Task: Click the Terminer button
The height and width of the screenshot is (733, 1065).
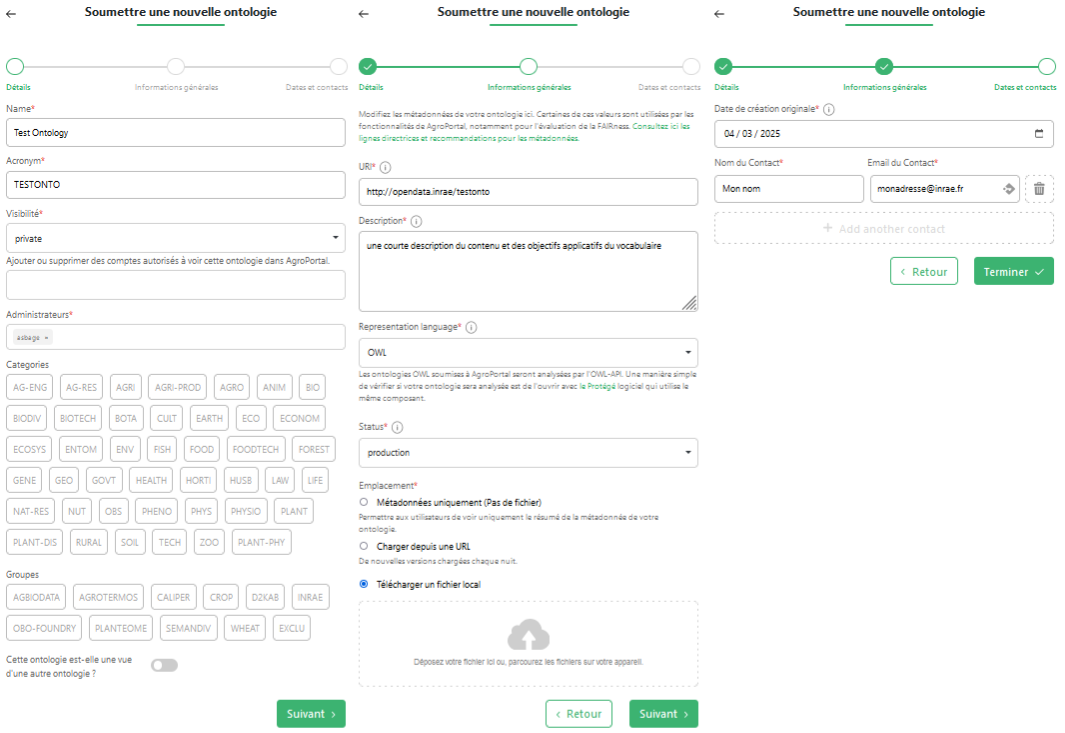Action: 1013,271
